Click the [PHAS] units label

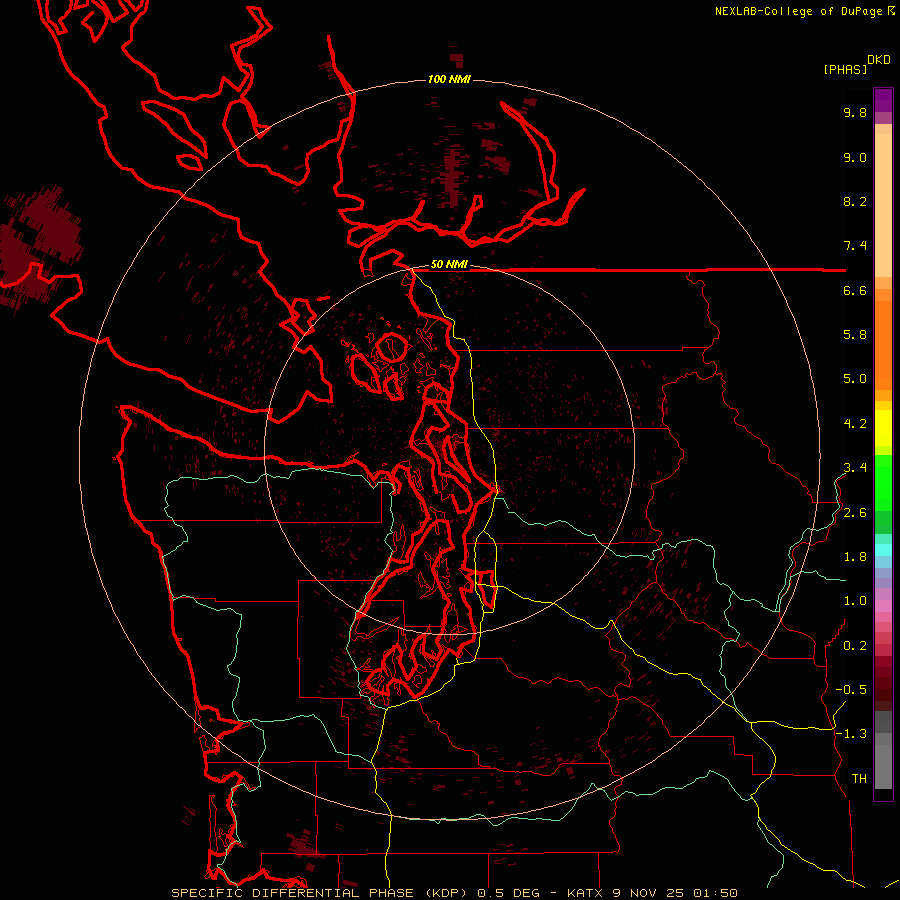pos(845,70)
